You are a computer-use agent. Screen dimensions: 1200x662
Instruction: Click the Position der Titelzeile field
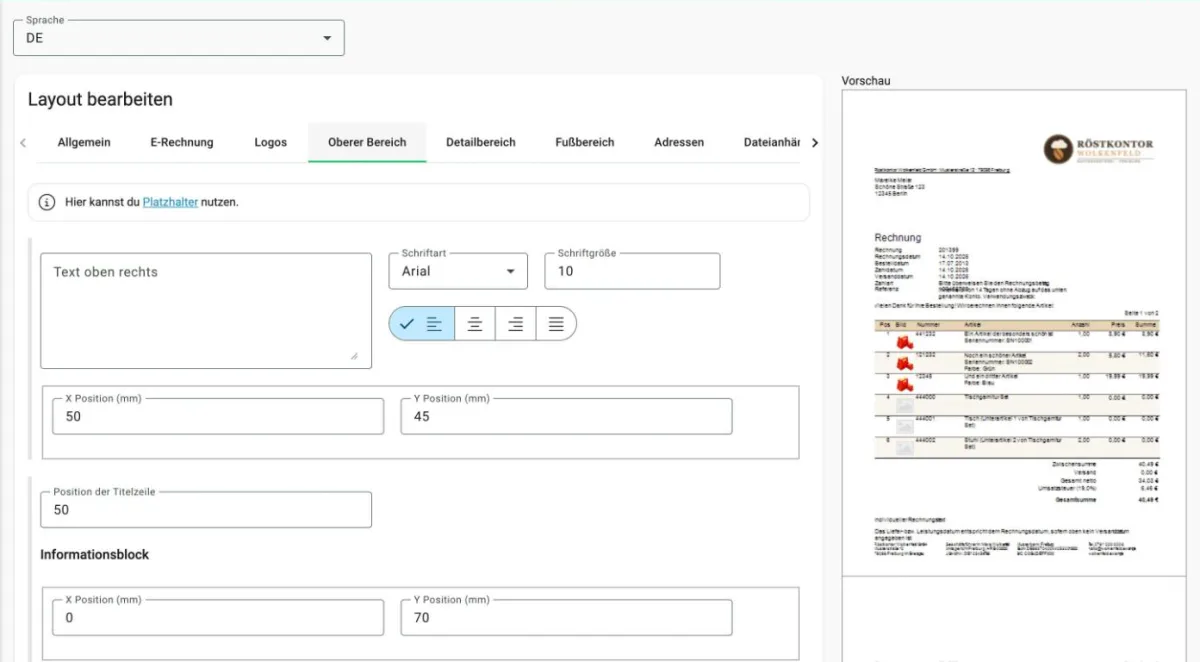[x=206, y=509]
